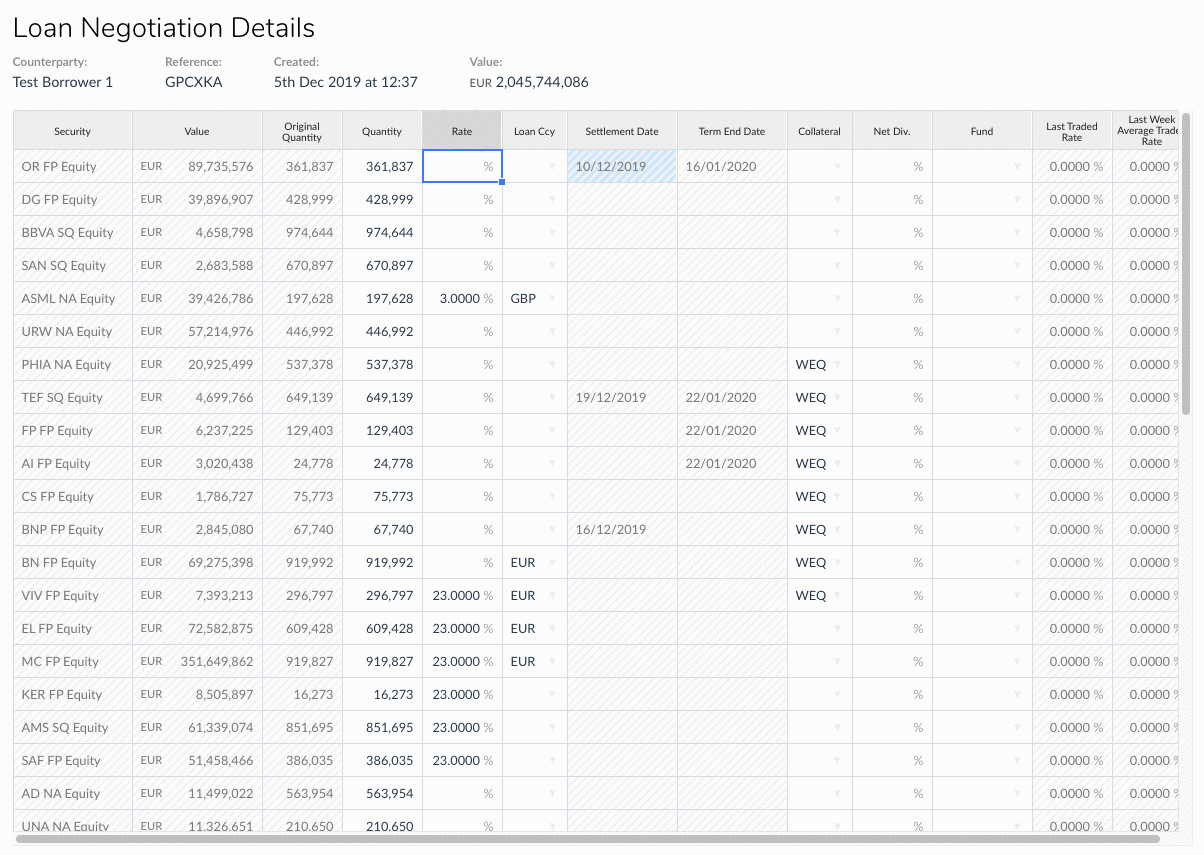
Task: Click the Original Quantity column header
Action: (x=302, y=131)
